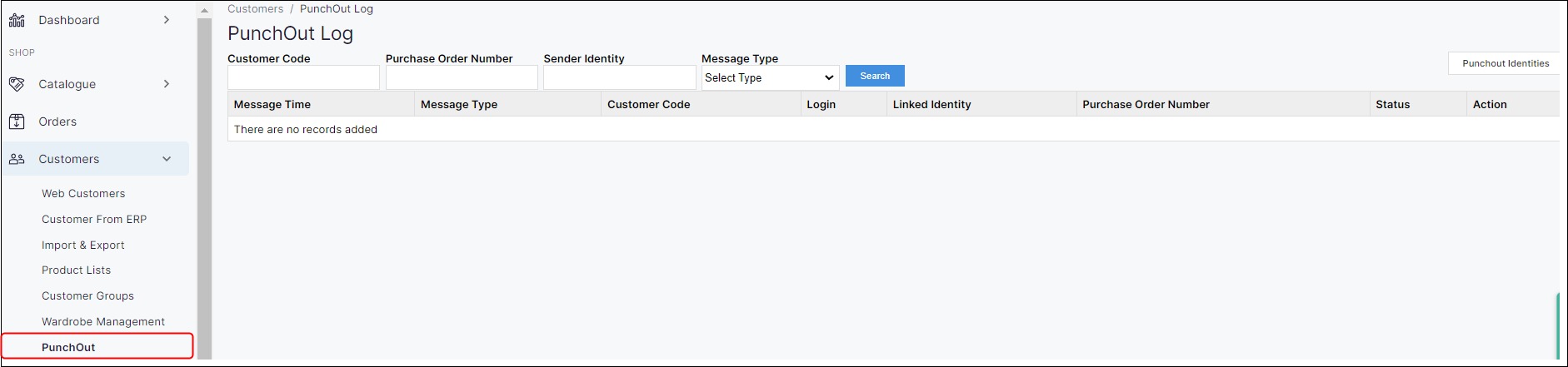This screenshot has height=367, width=1568.
Task: Open the Message Type dropdown
Action: 769,77
